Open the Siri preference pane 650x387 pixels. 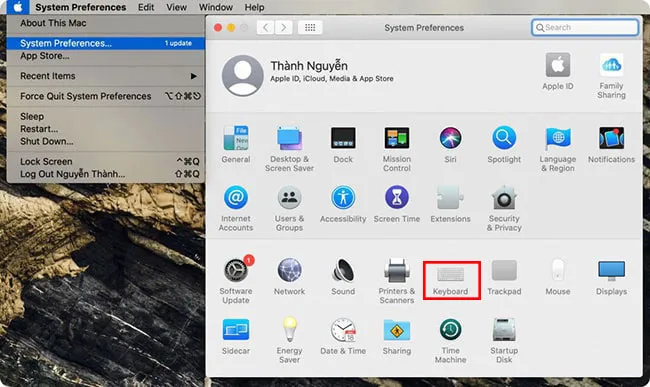tap(450, 144)
